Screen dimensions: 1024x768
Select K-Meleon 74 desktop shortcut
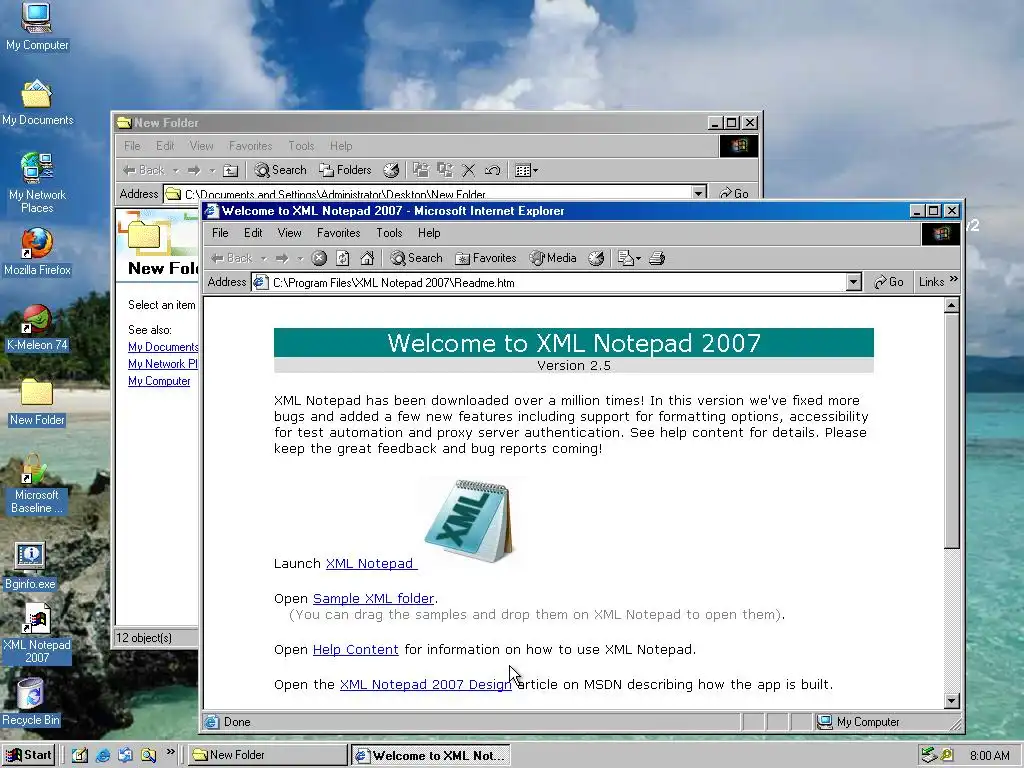37,328
